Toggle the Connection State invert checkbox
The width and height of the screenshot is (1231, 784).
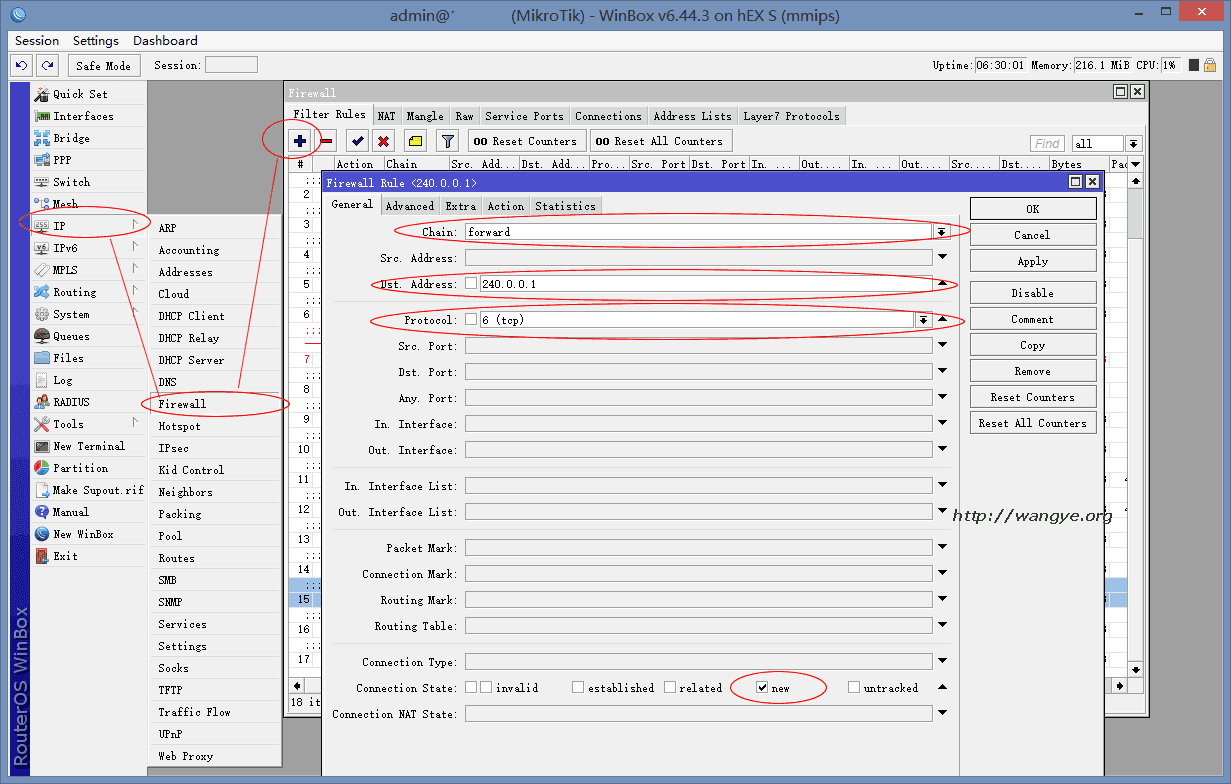(471, 688)
